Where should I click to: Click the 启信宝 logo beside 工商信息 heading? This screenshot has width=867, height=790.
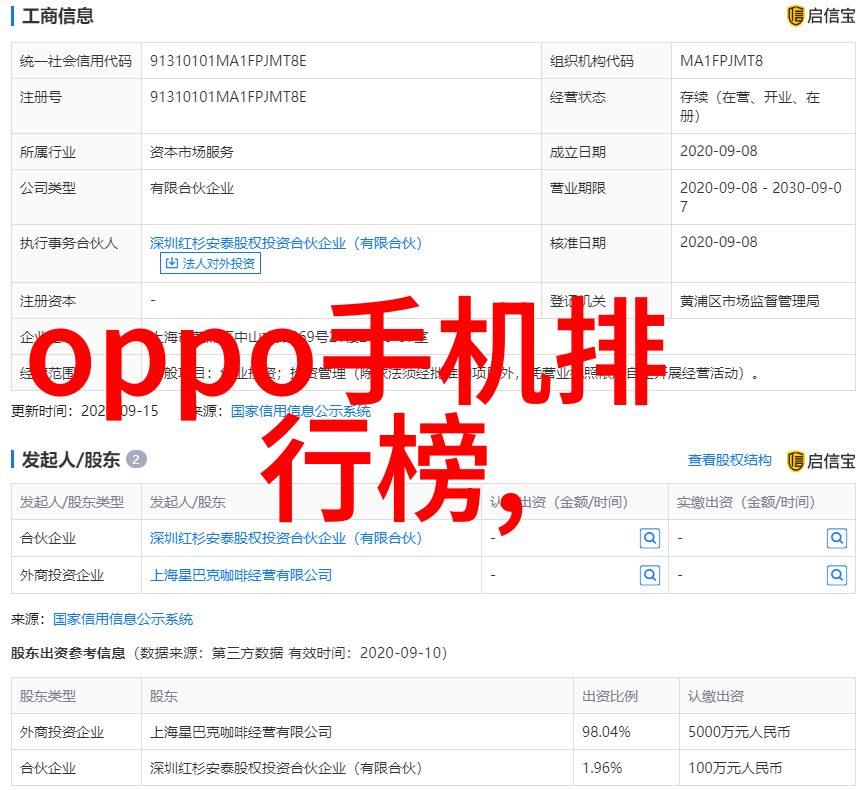(821, 15)
